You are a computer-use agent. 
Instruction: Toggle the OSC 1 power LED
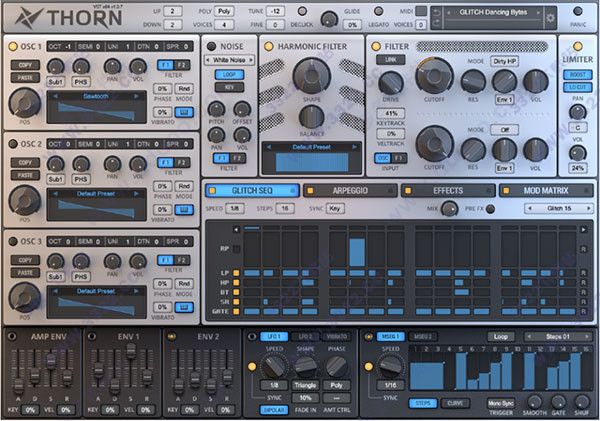coord(13,46)
